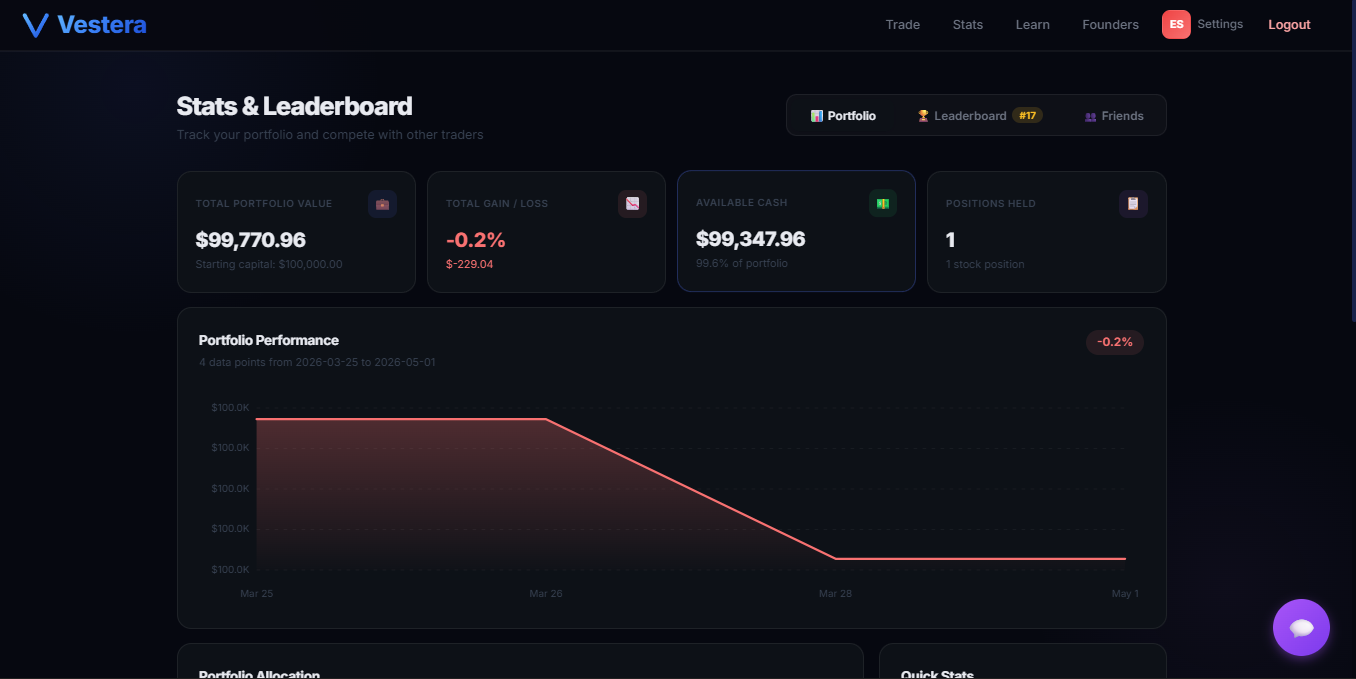Click the Friends people icon
Viewport: 1356px width, 679px height.
(1090, 117)
